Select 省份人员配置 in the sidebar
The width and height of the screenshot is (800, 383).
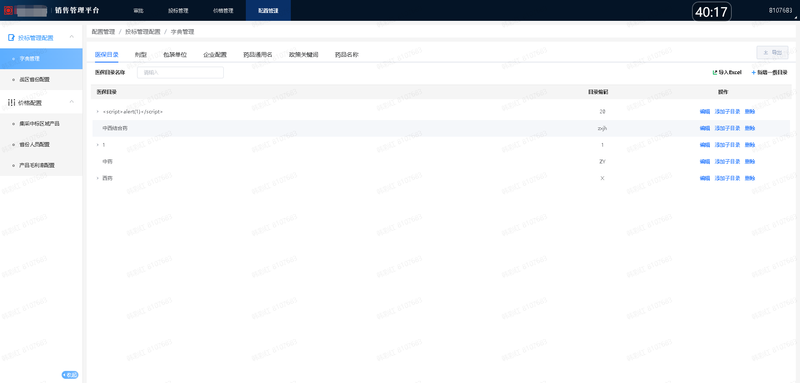[41, 144]
